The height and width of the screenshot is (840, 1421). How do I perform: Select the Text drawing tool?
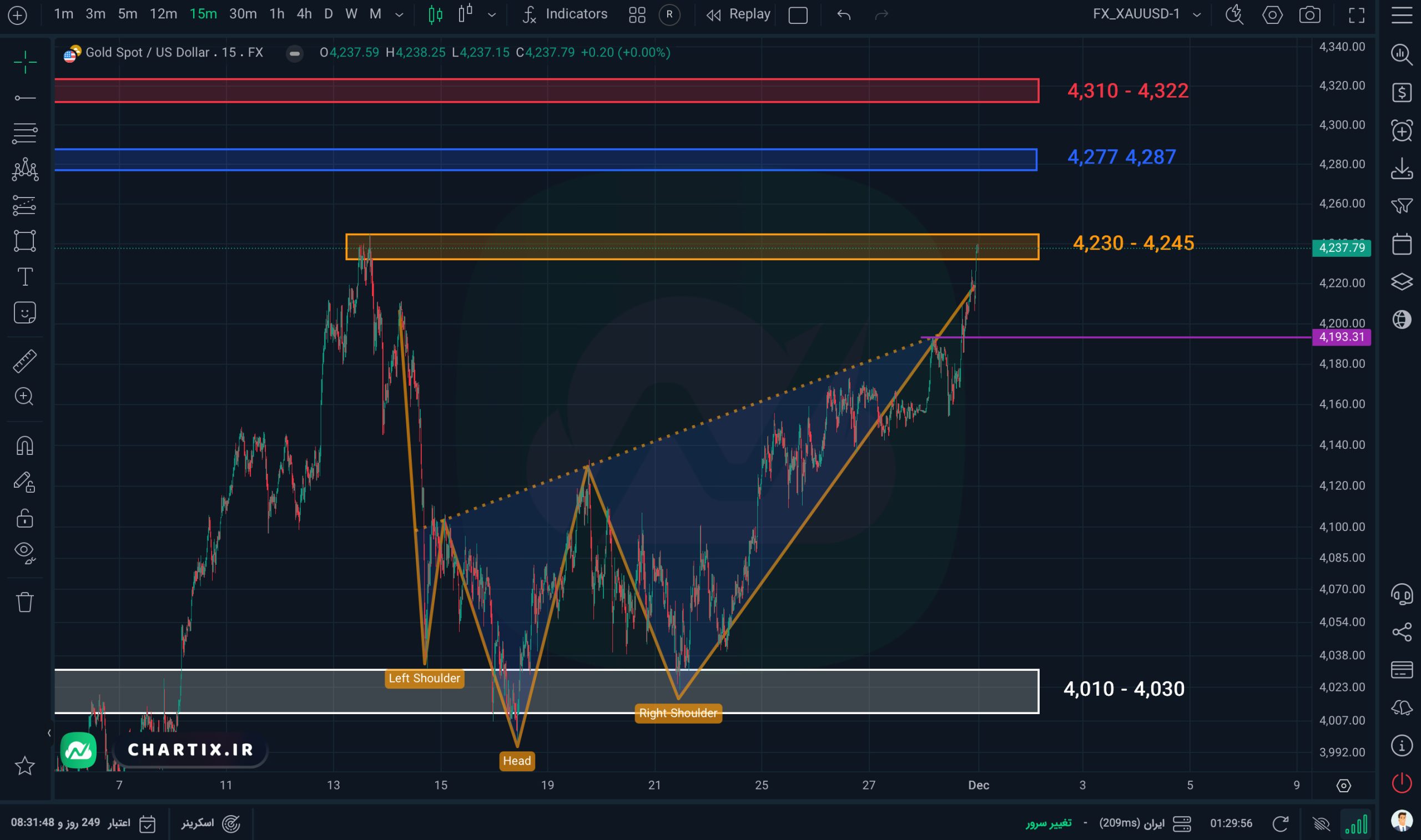click(x=25, y=277)
